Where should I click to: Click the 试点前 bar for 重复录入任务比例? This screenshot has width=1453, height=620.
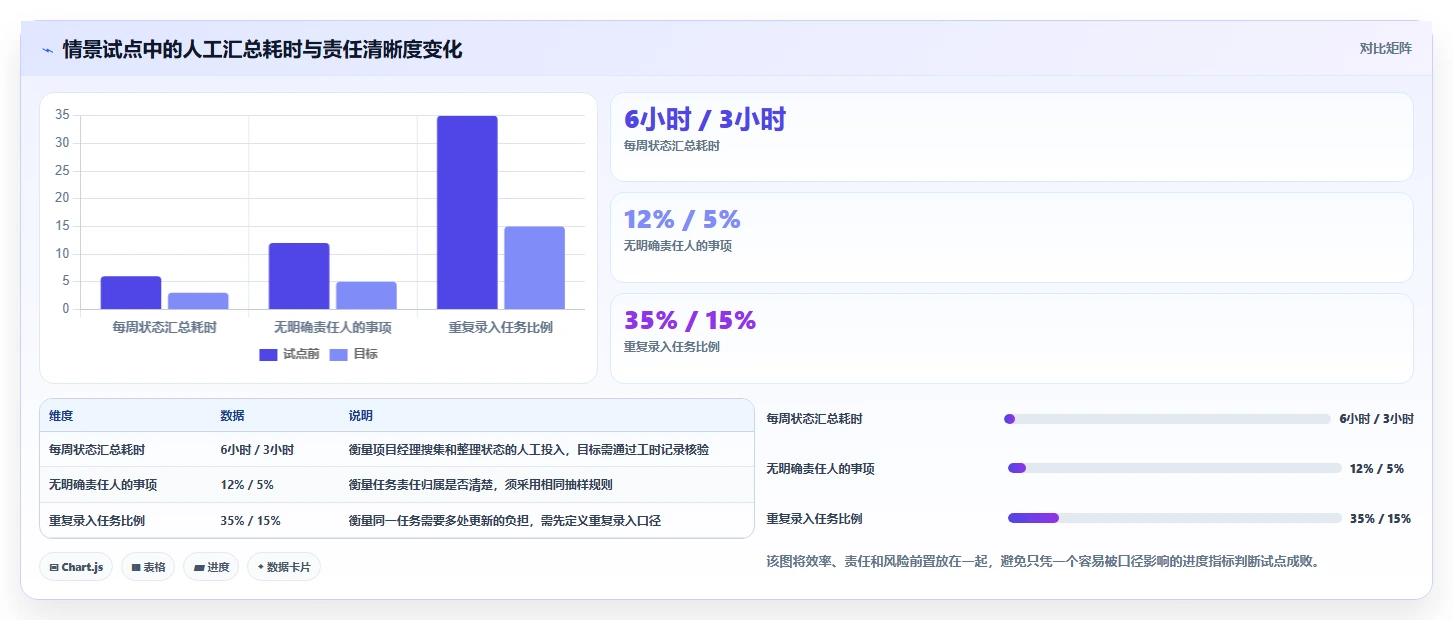click(x=467, y=212)
